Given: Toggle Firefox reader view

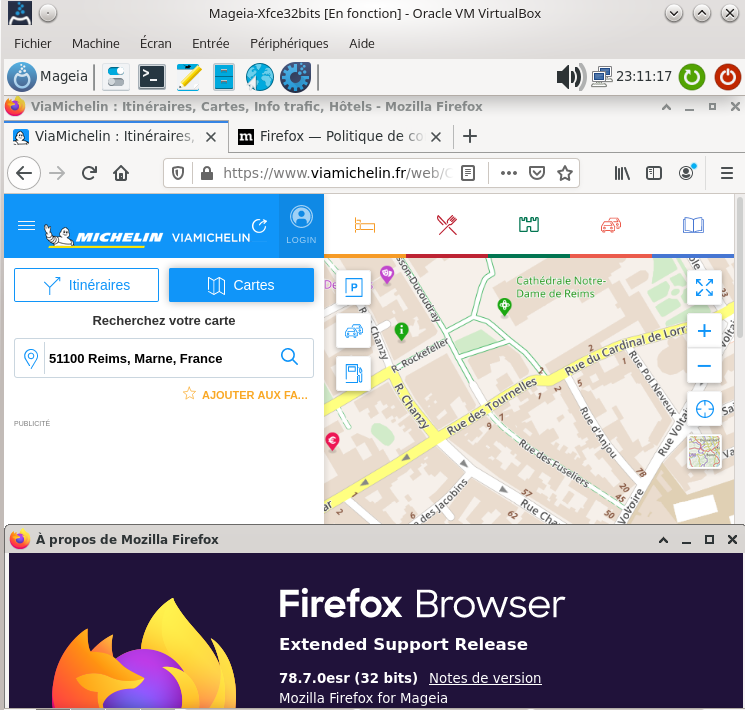Looking at the screenshot, I should pyautogui.click(x=468, y=173).
